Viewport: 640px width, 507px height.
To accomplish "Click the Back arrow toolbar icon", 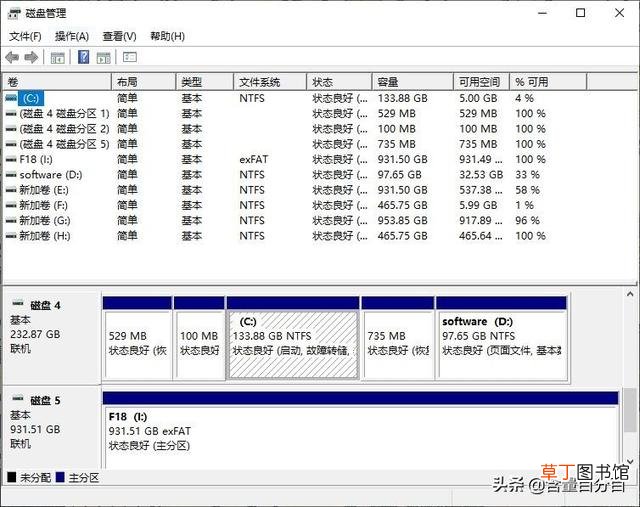I will (x=12, y=58).
